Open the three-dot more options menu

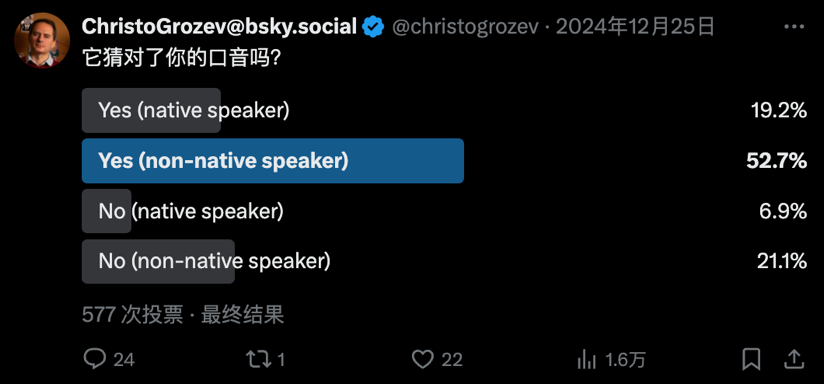pos(794,27)
